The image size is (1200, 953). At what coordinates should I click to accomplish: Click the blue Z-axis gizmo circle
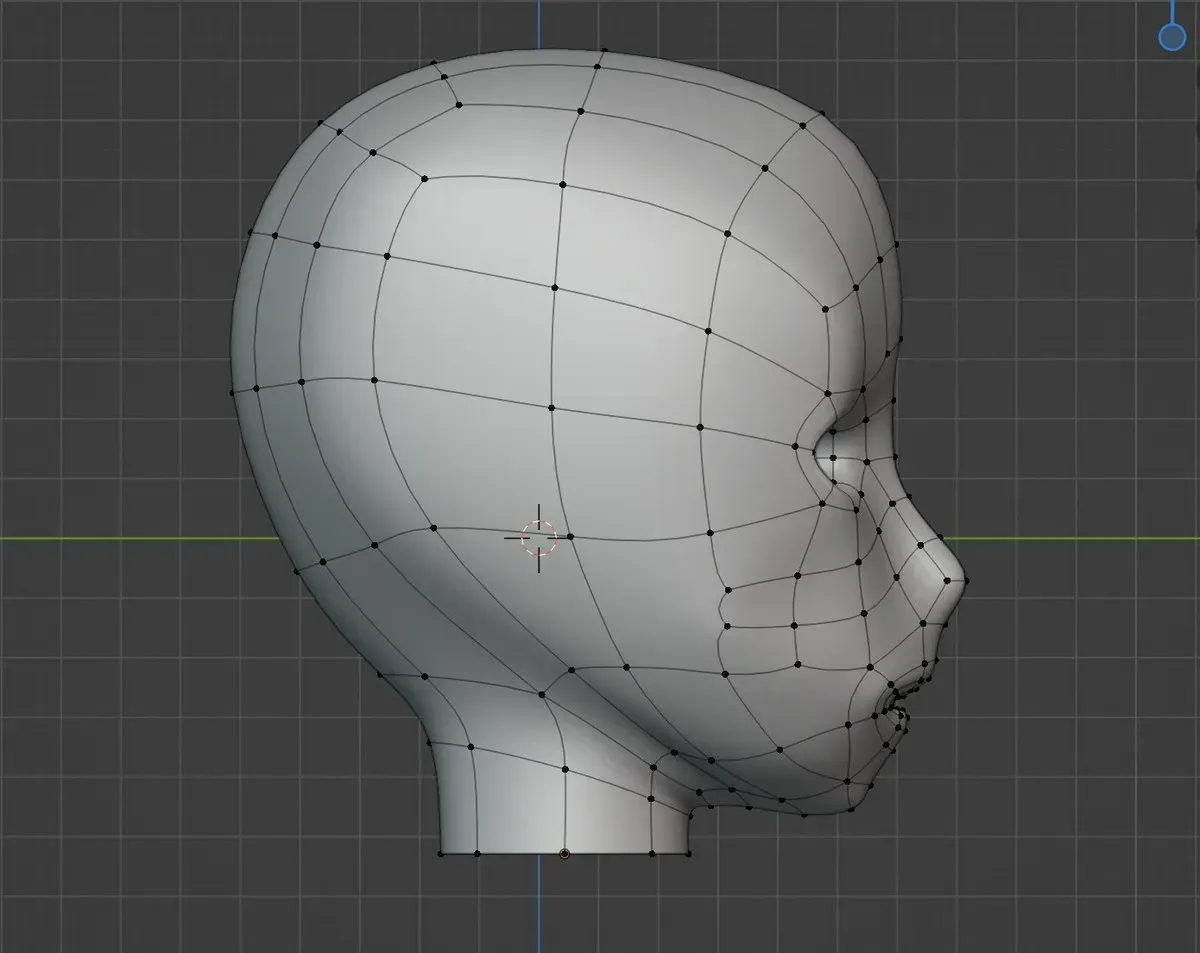1171,37
